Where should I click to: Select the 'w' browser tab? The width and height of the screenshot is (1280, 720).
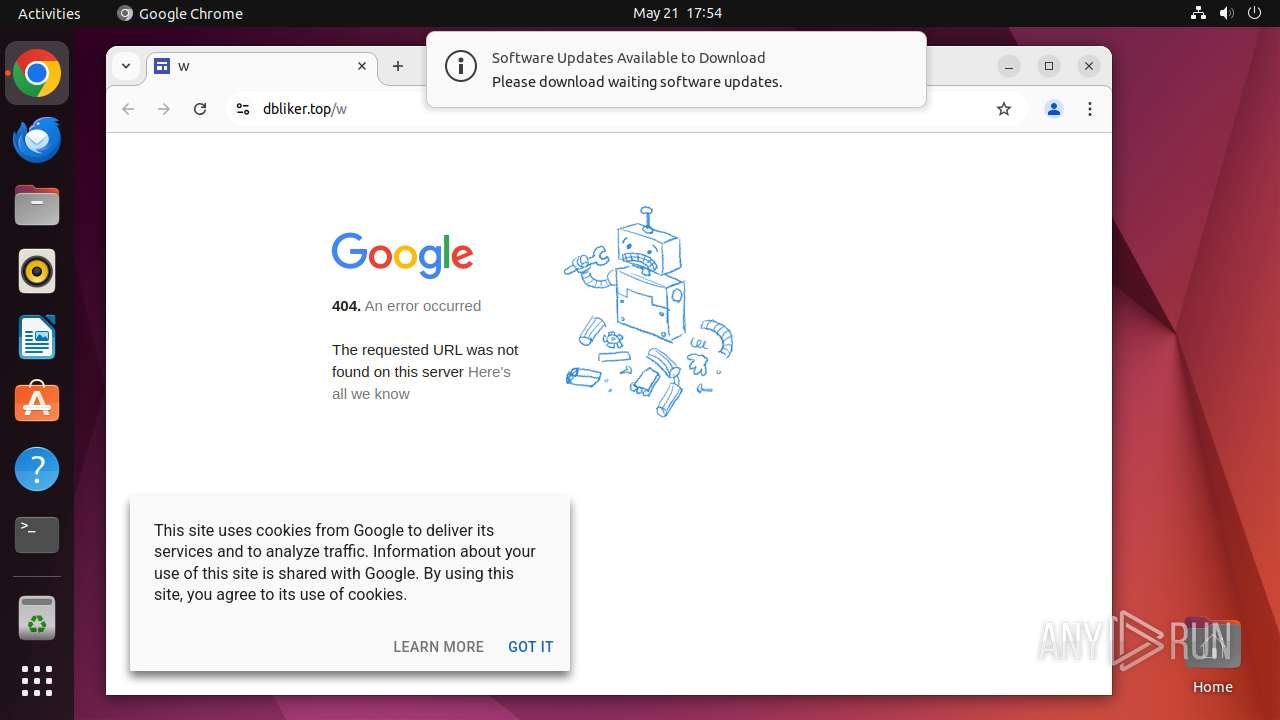pos(262,66)
